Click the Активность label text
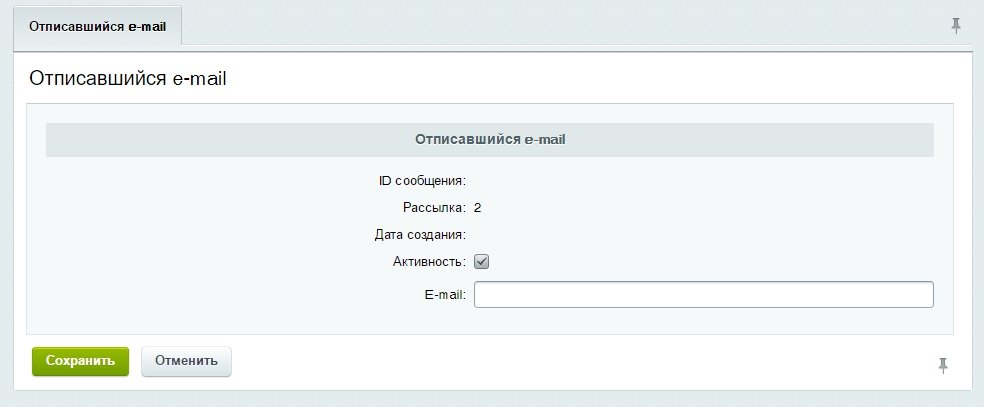The height and width of the screenshot is (407, 984). point(429,262)
